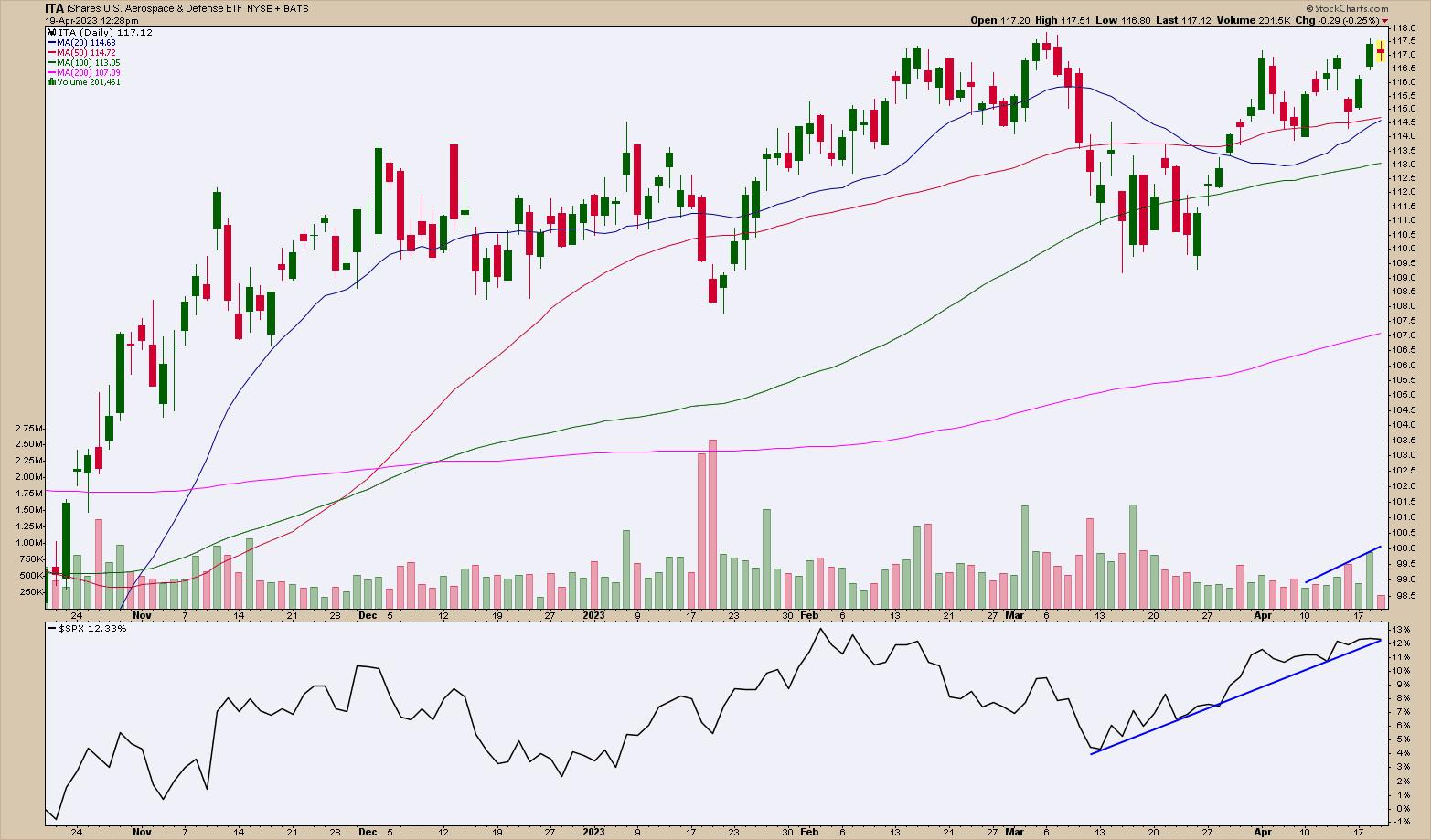Click the blue trendline over April volume bars

coord(1343,564)
